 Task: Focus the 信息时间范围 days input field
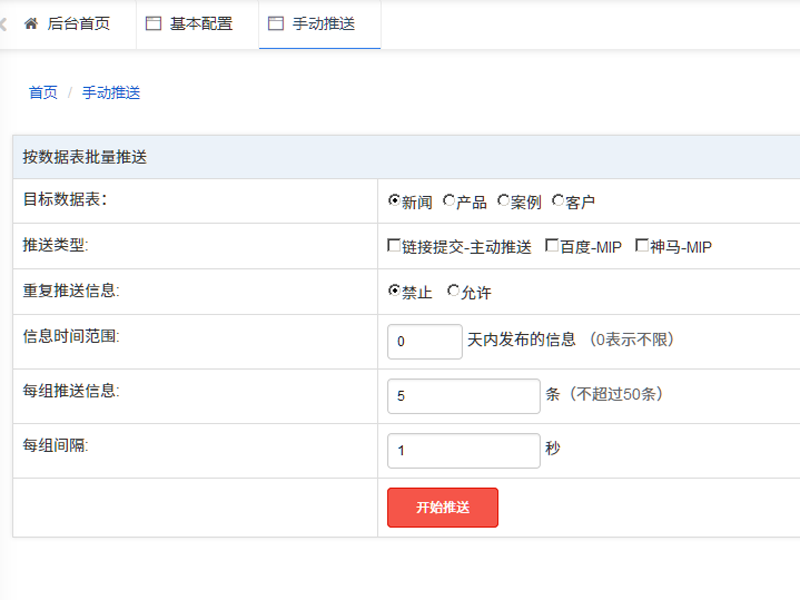click(x=425, y=341)
